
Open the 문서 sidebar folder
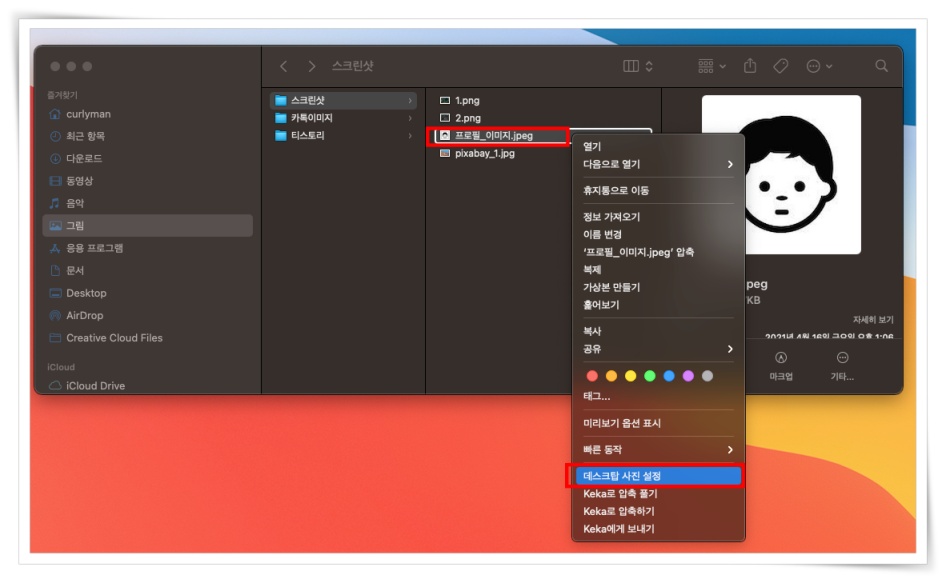pos(148,270)
